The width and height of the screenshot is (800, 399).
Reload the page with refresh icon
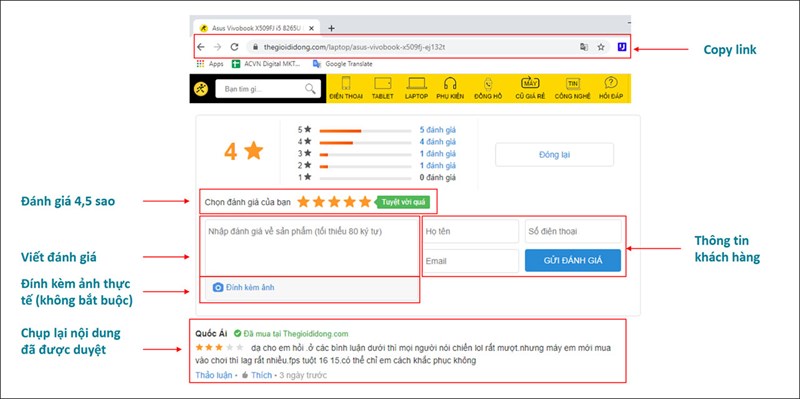(x=234, y=47)
